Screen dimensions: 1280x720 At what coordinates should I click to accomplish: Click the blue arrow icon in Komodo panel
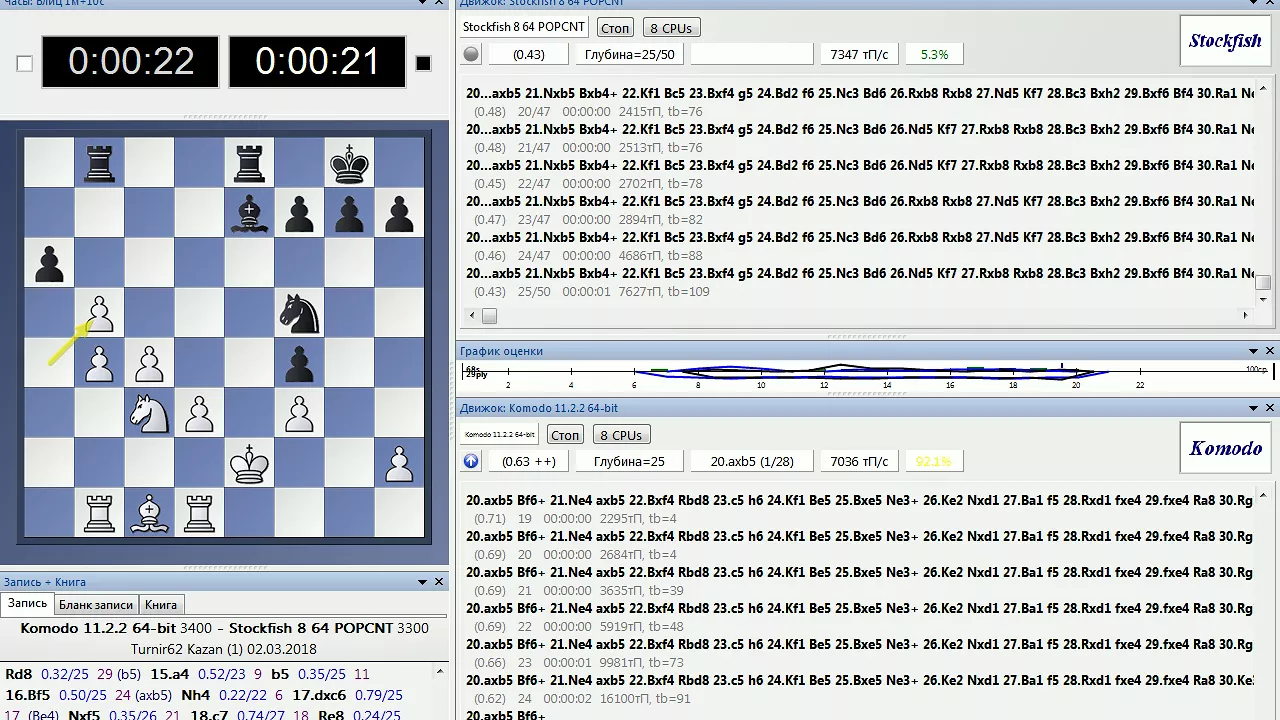(471, 461)
